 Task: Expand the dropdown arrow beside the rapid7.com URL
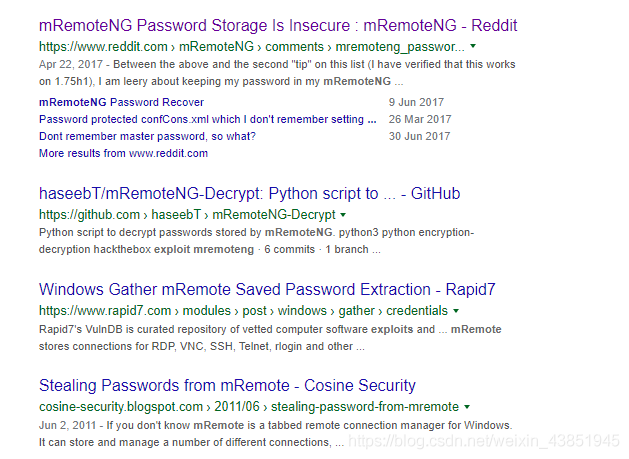(x=455, y=311)
